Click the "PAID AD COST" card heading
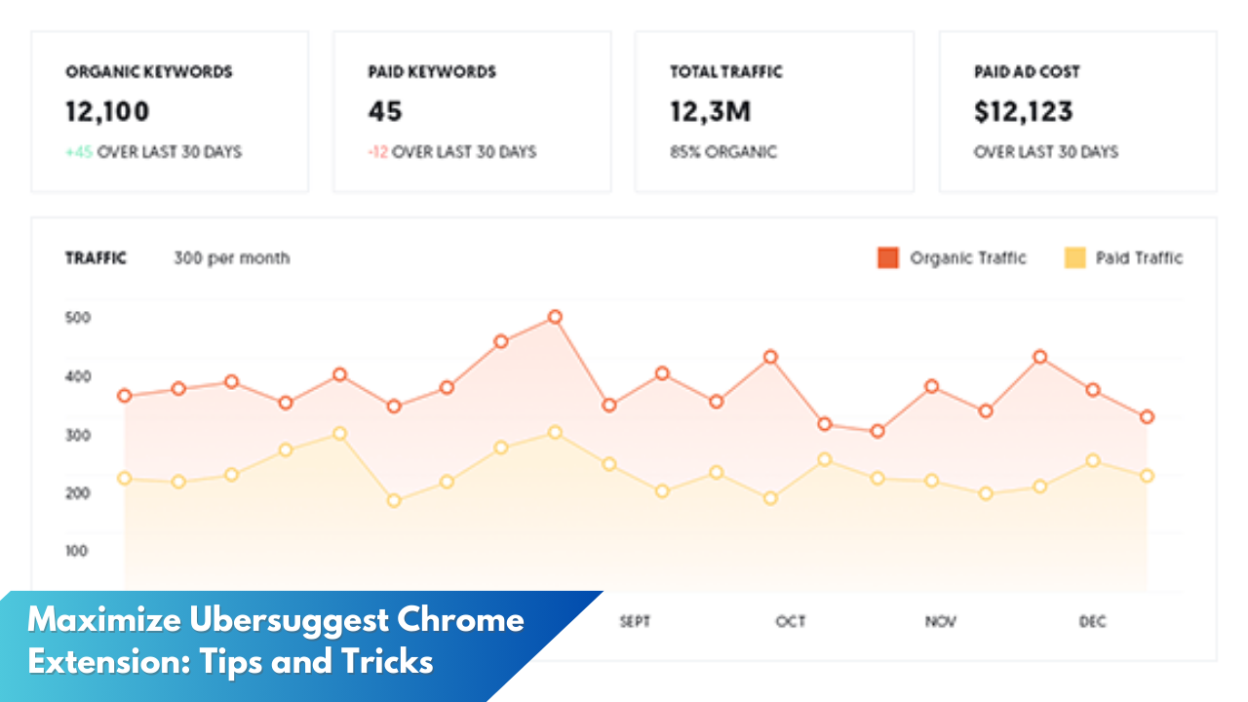1248x702 pixels. (x=1027, y=72)
